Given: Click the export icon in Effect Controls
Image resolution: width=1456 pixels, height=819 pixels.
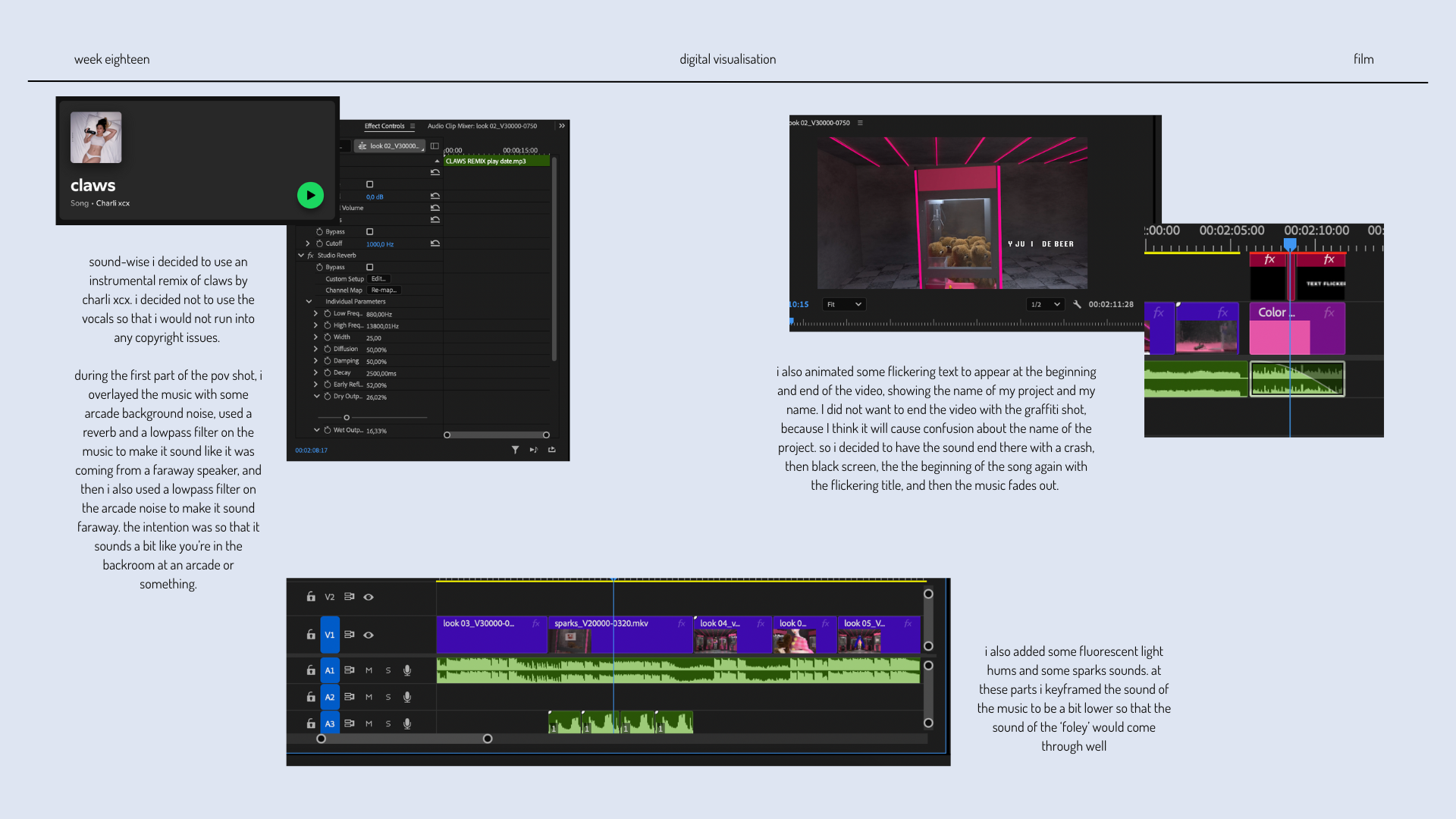Looking at the screenshot, I should coord(552,450).
